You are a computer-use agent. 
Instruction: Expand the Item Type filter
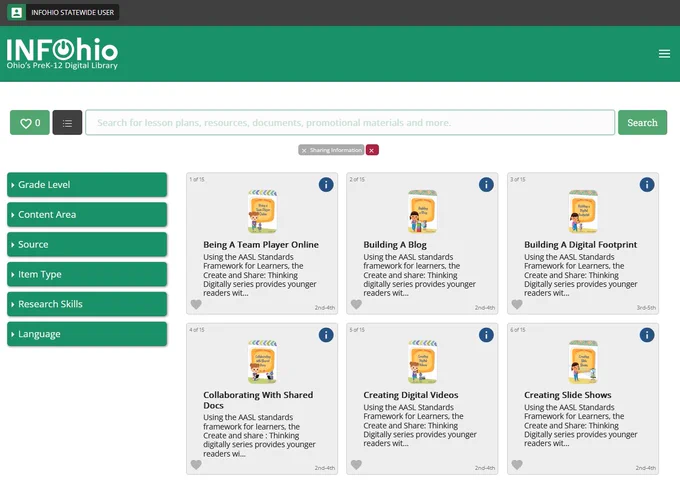coord(87,274)
